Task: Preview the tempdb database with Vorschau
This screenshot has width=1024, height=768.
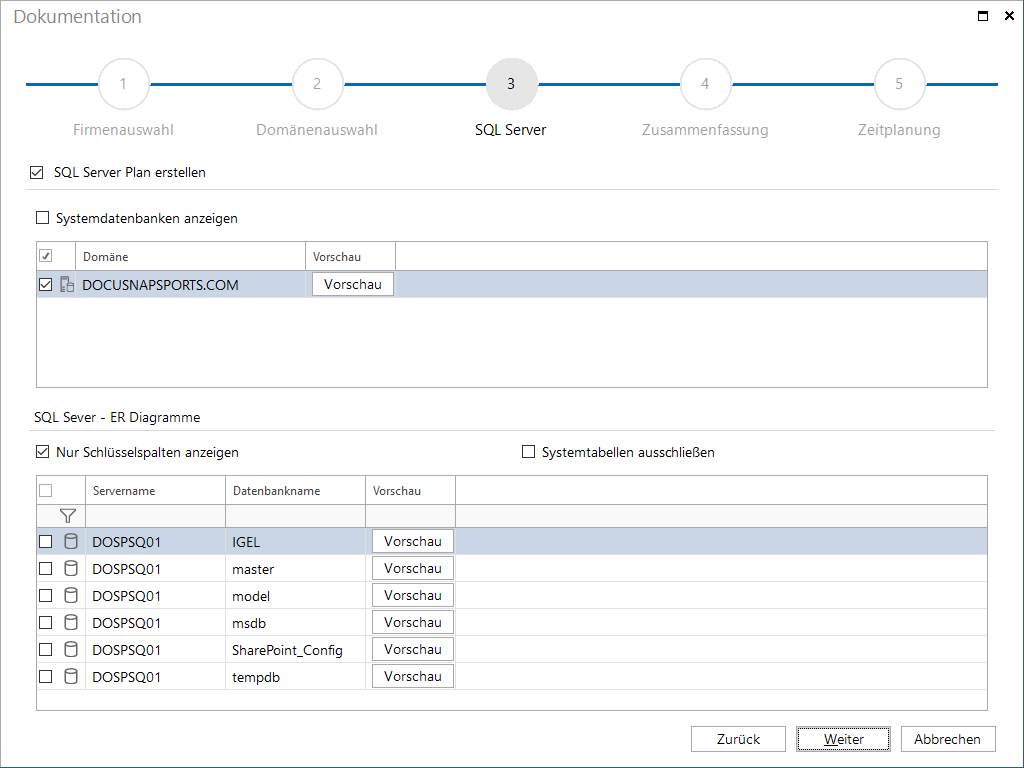Action: tap(413, 677)
